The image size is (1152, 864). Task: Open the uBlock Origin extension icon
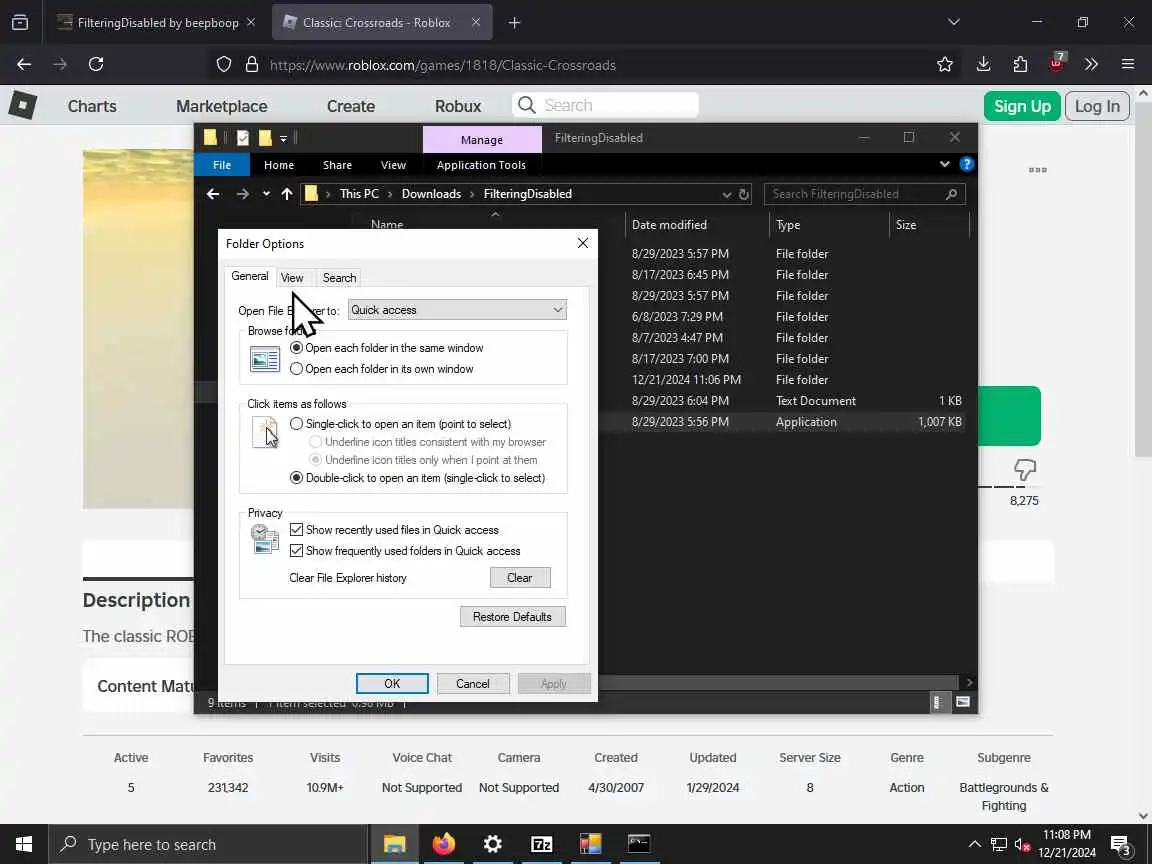[1056, 63]
